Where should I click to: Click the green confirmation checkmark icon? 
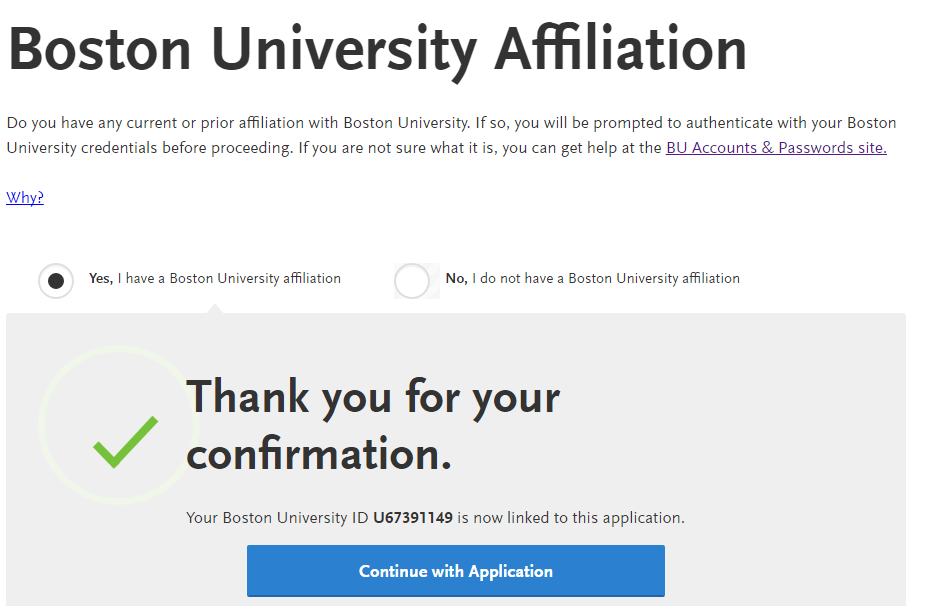tap(125, 442)
